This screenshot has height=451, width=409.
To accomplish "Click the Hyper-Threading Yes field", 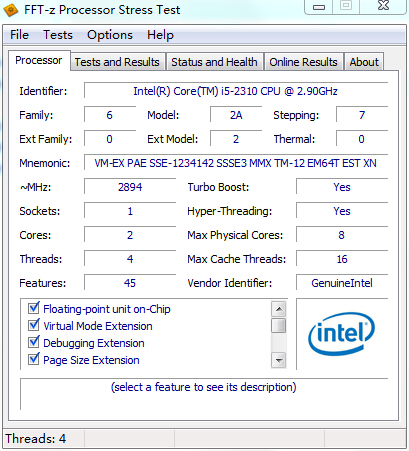I will pos(342,211).
